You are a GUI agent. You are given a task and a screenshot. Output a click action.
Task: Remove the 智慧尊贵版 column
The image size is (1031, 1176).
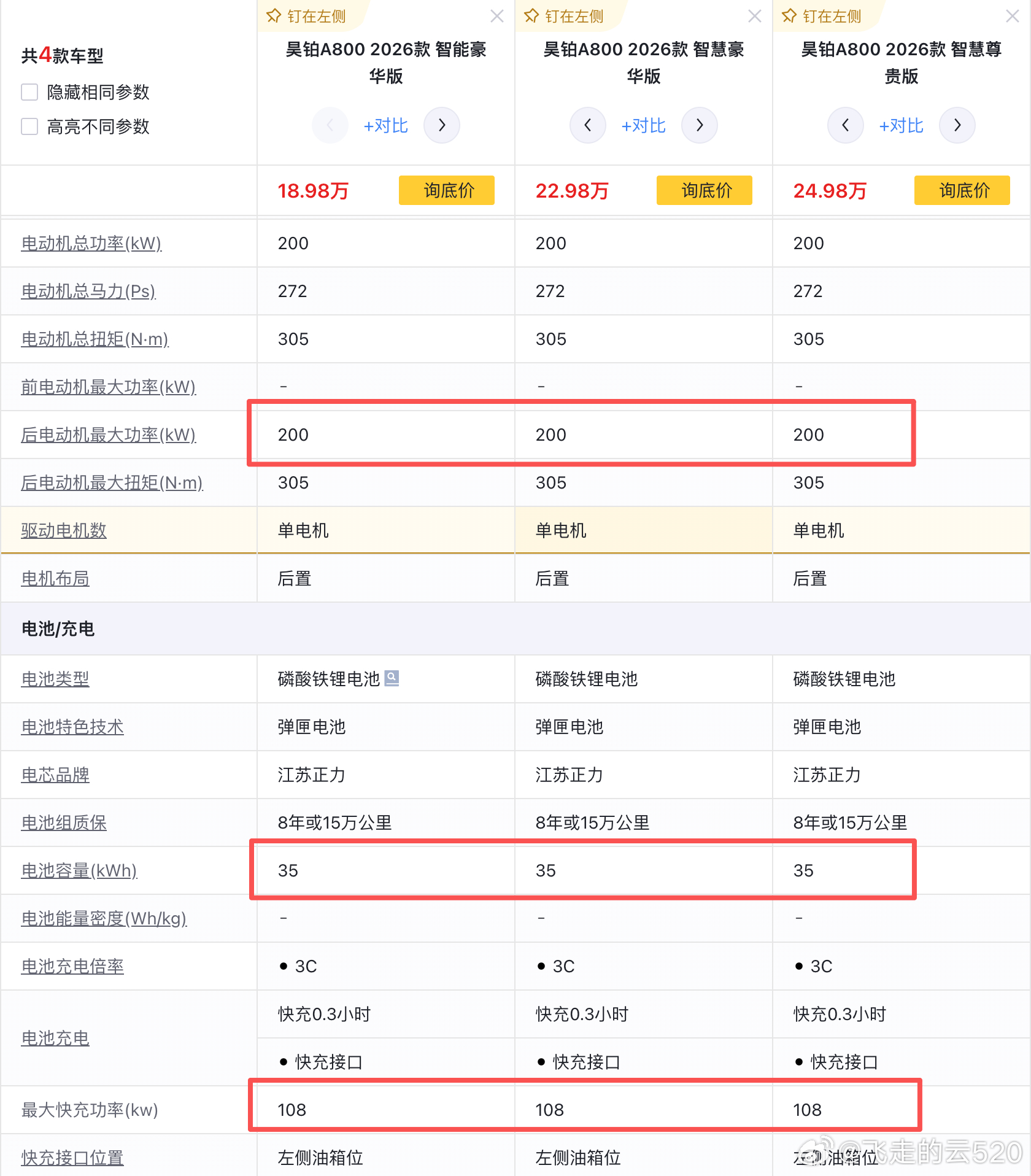pyautogui.click(x=1013, y=16)
